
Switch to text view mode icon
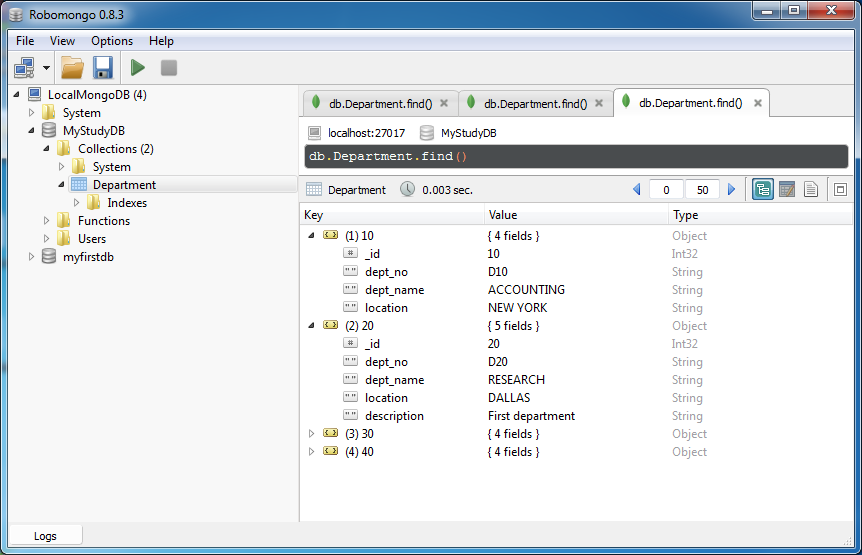(811, 190)
